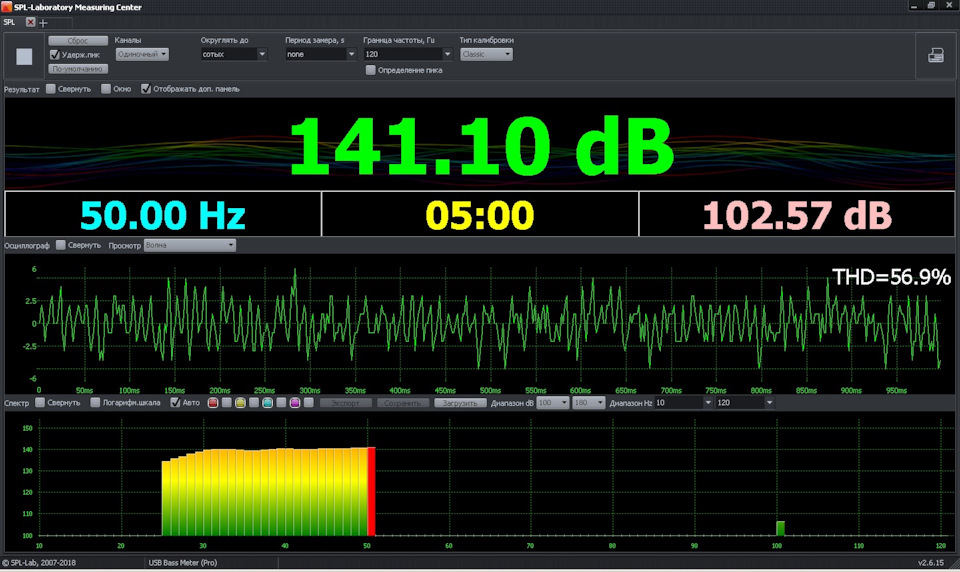Select the cyan spectrum color swatch

coord(268,402)
